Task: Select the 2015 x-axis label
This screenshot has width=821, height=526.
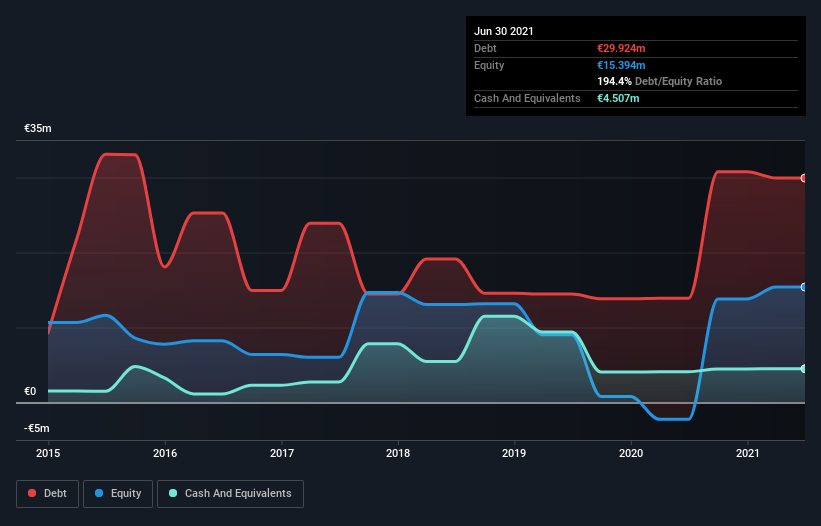Action: tap(48, 453)
